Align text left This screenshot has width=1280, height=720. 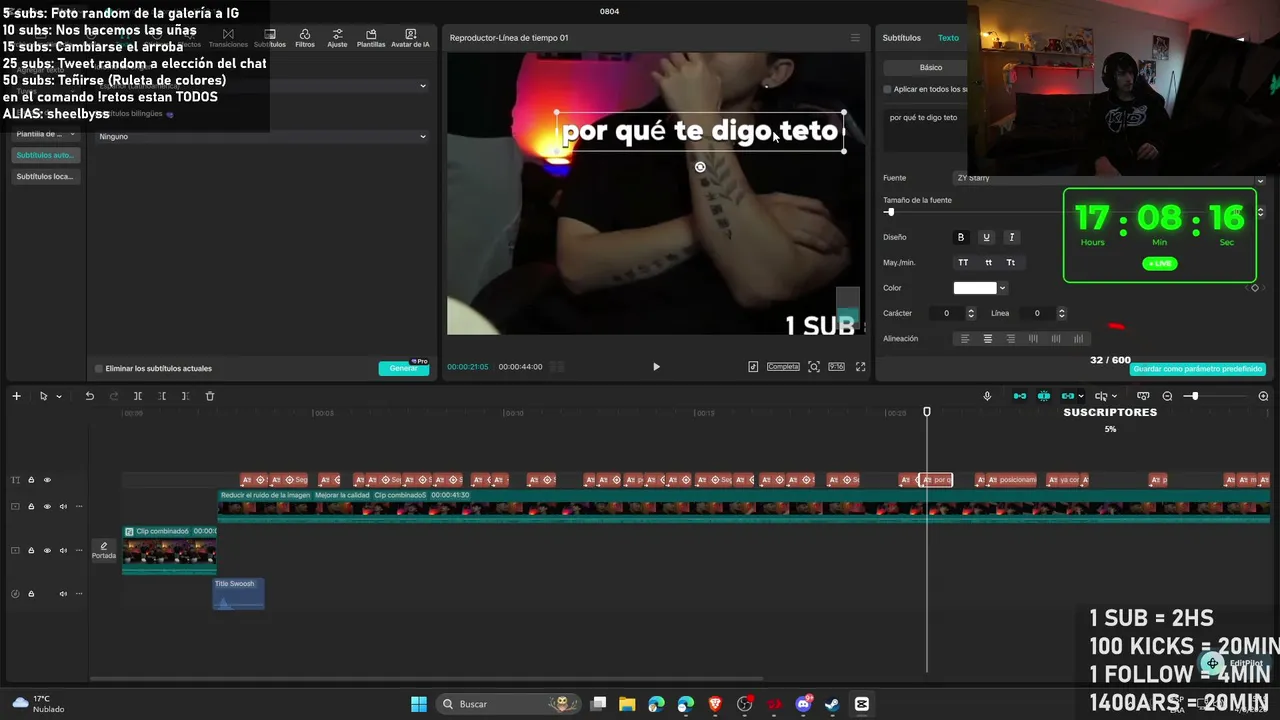coord(965,339)
